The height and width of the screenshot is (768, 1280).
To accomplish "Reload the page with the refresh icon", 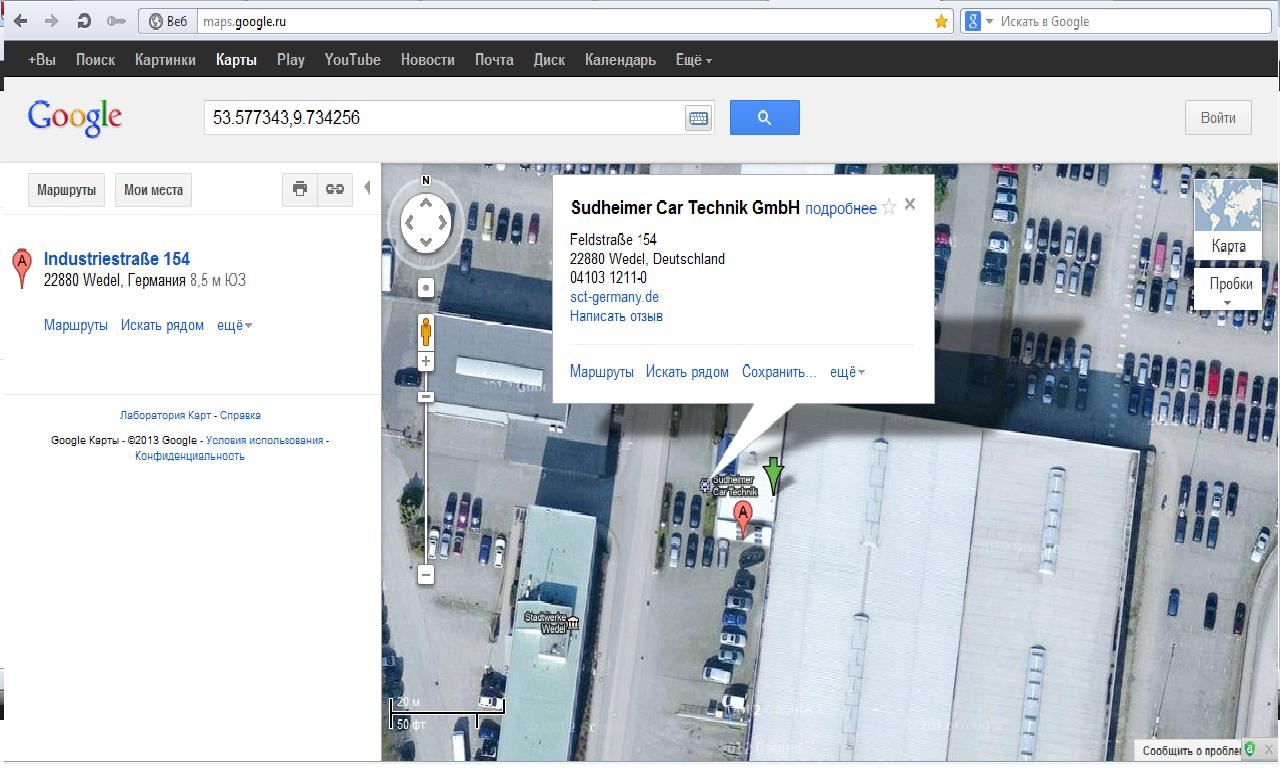I will [84, 21].
